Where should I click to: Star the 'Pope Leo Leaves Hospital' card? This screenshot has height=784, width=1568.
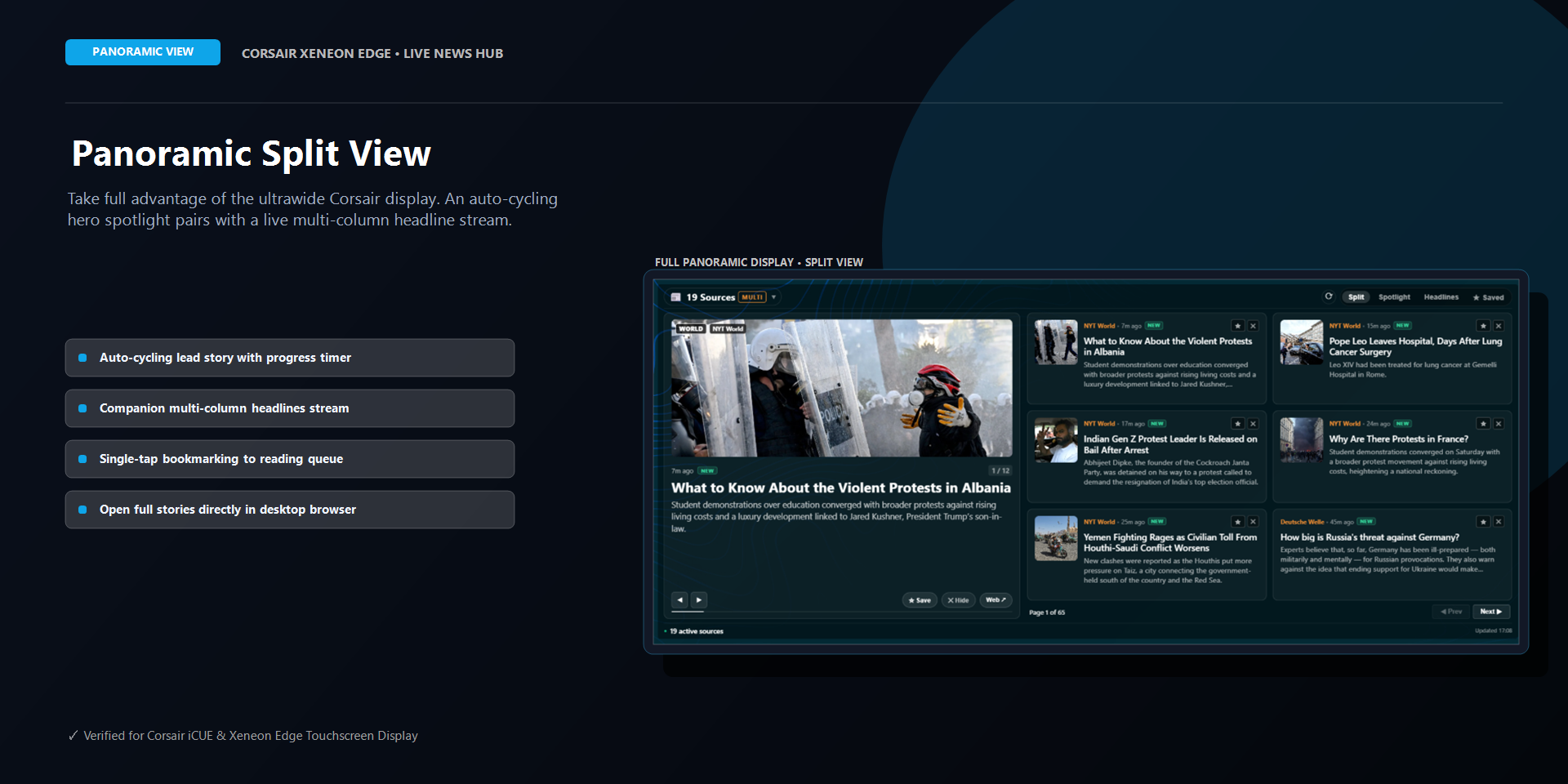1484,326
